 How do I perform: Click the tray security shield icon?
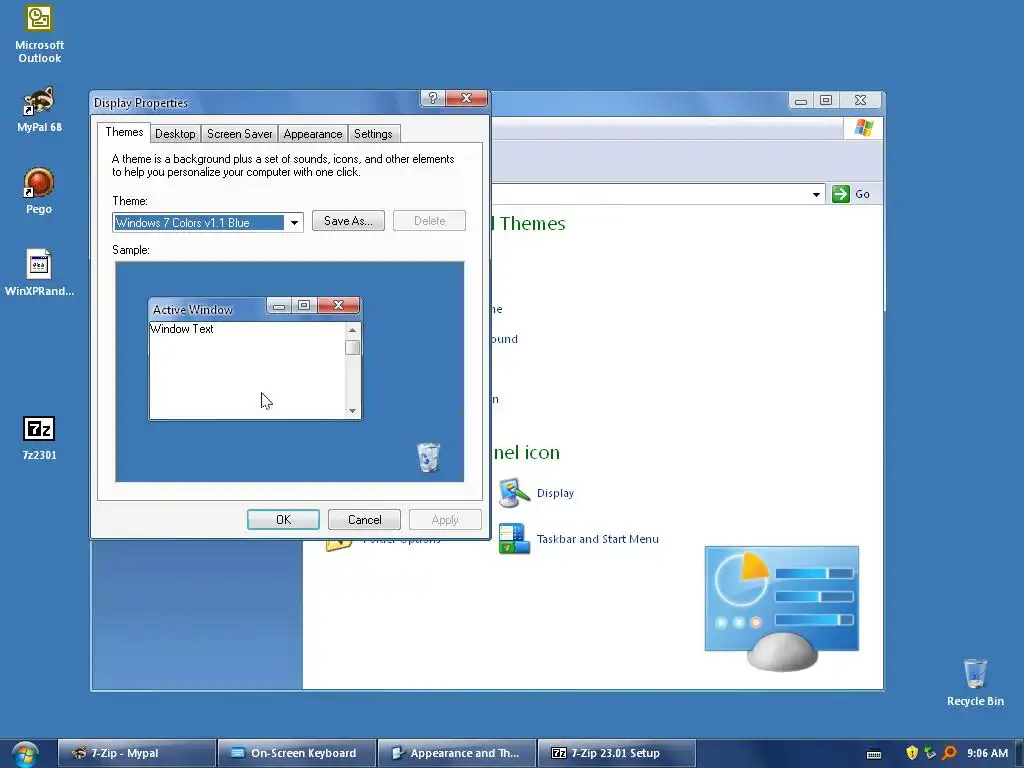(912, 753)
